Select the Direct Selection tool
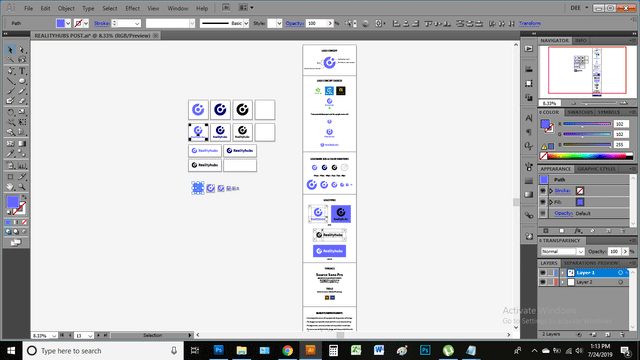Viewport: 640px width, 360px height. [x=22, y=50]
